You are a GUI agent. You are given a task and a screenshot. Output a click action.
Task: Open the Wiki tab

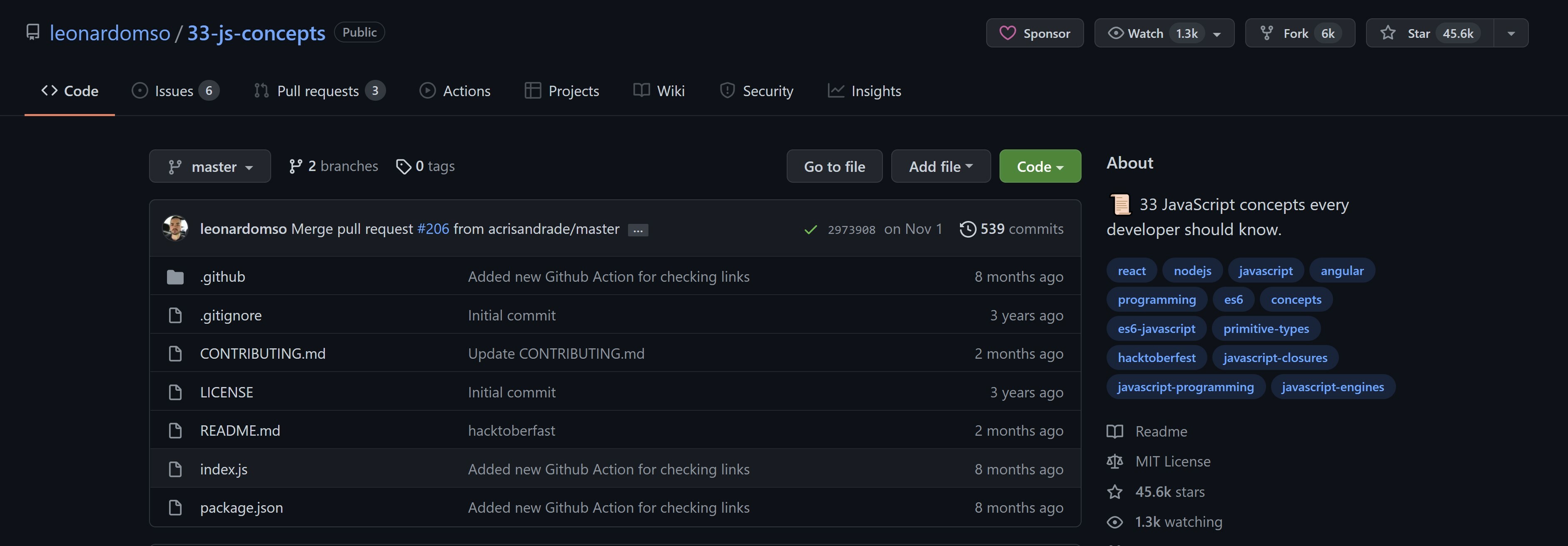click(x=658, y=91)
